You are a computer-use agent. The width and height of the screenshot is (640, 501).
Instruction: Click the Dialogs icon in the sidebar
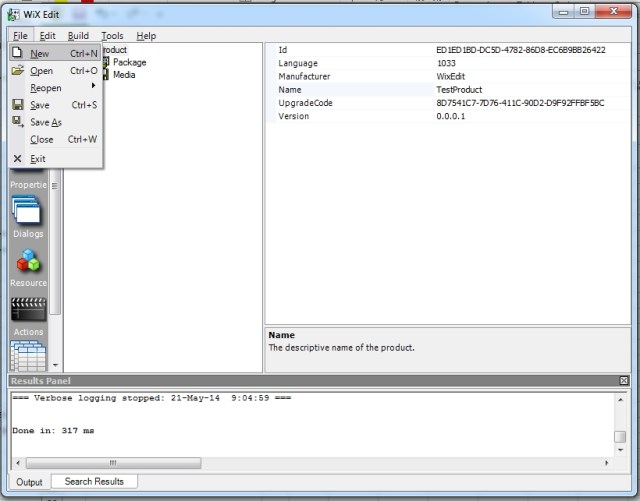coord(28,211)
